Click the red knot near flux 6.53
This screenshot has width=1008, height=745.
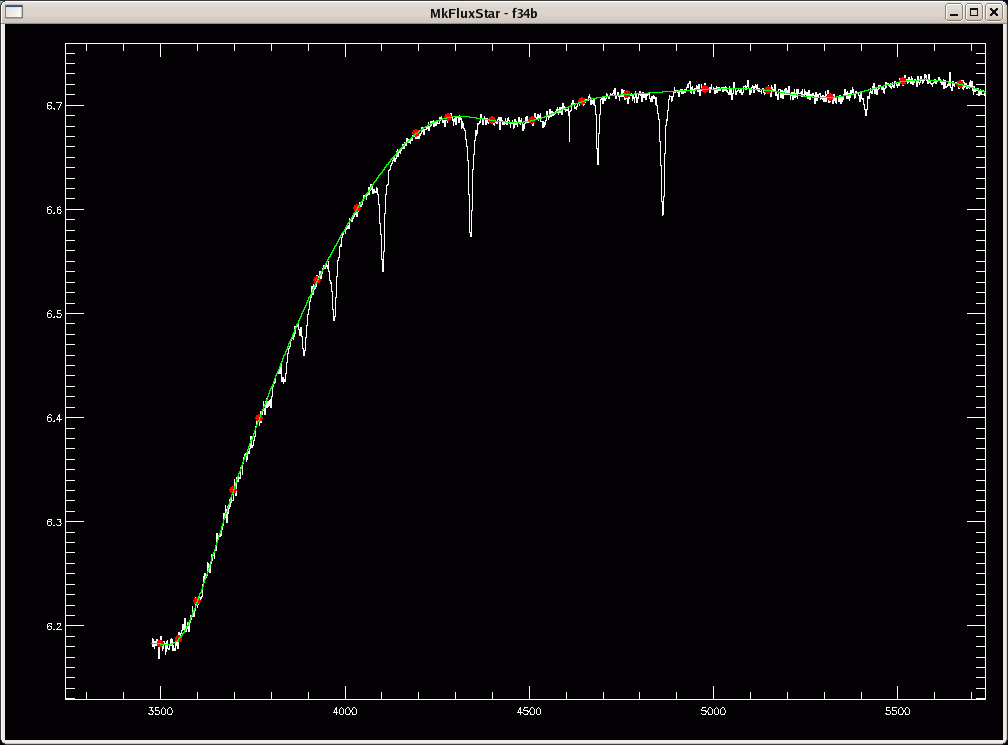[x=316, y=280]
